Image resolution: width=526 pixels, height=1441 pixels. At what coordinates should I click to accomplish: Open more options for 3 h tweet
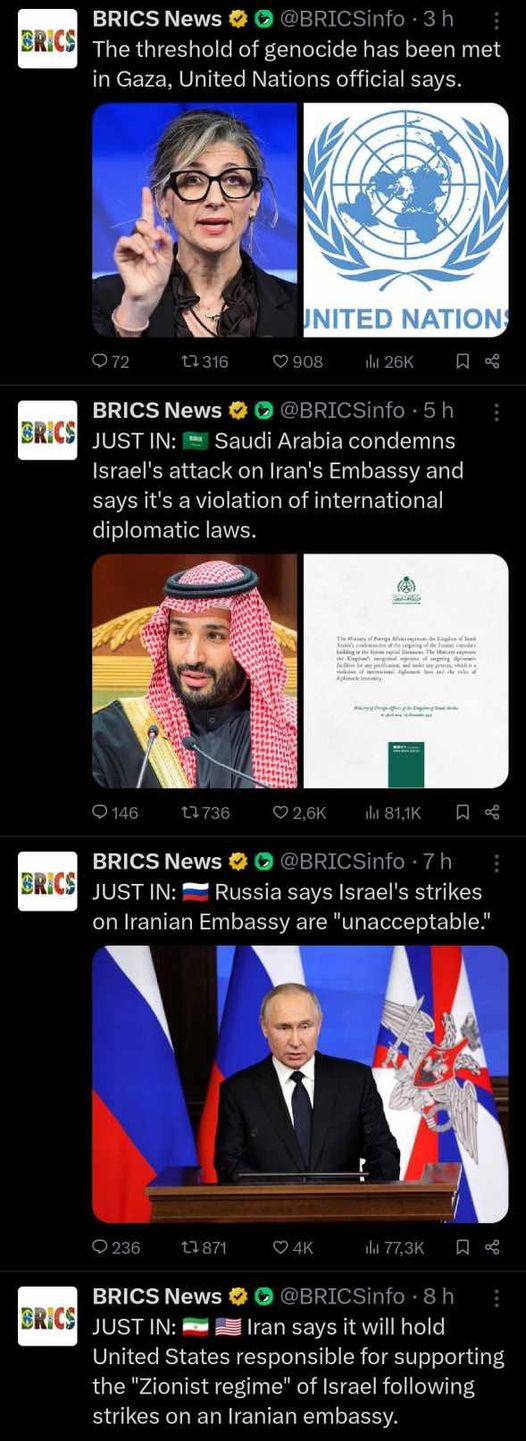point(498,20)
